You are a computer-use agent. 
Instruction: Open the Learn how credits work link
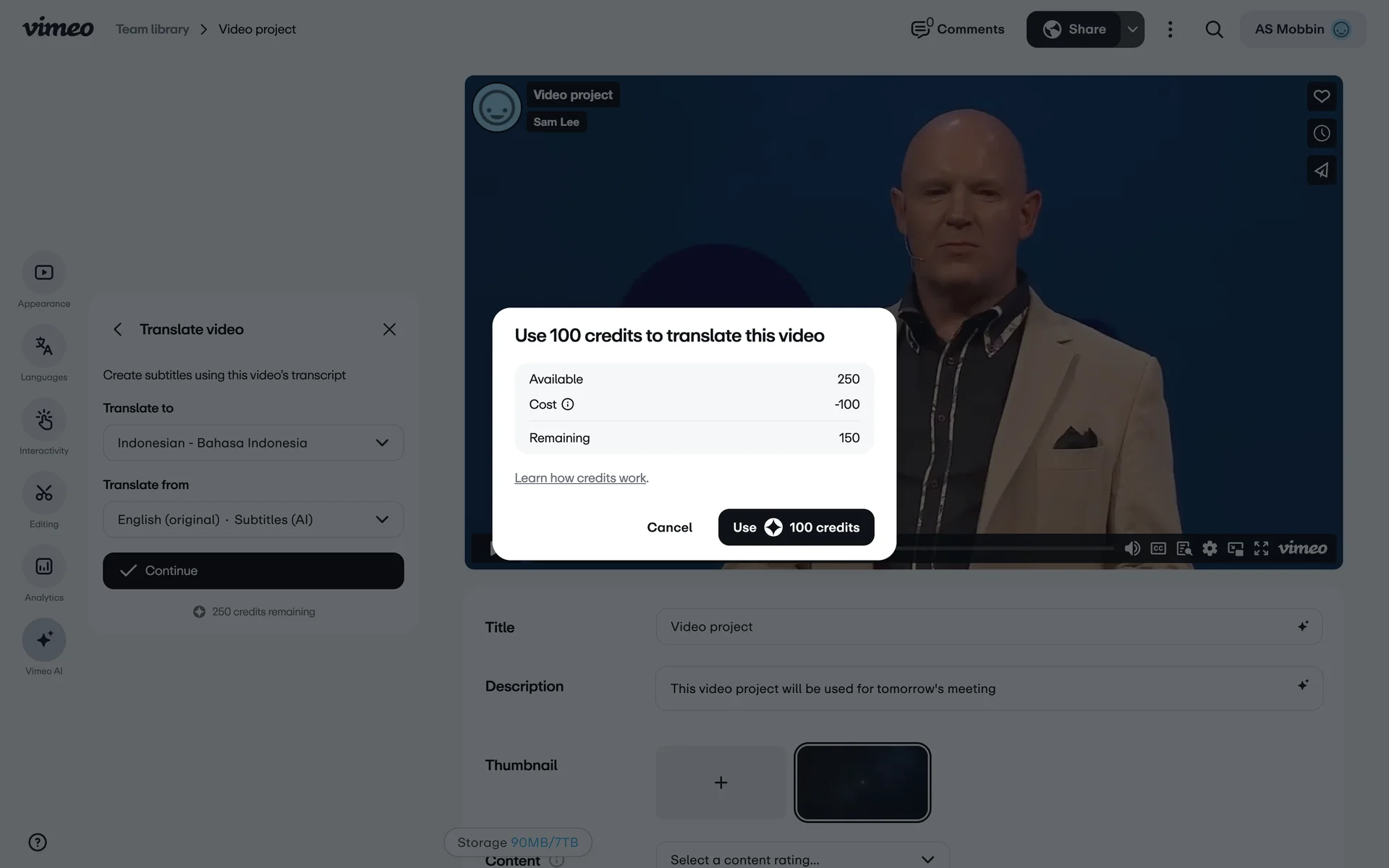580,478
